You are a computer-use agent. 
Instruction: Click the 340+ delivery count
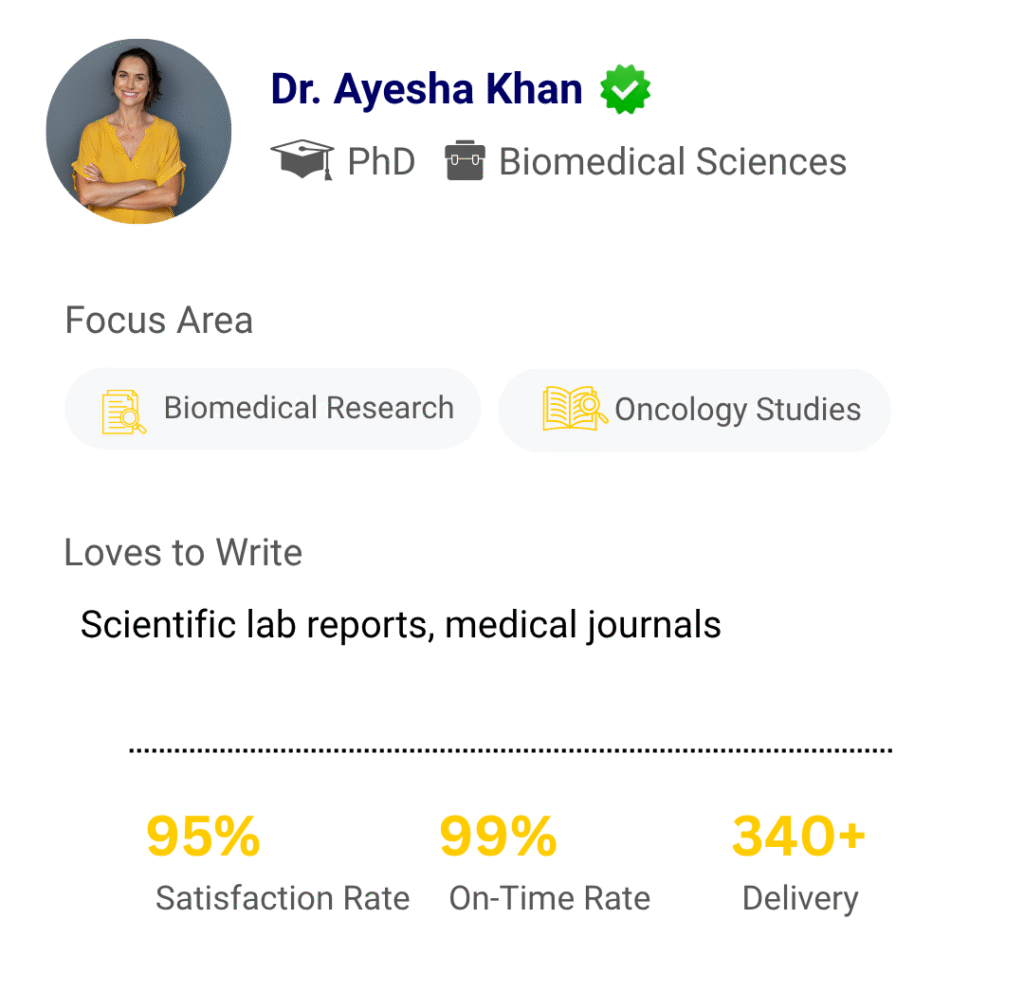tap(798, 836)
